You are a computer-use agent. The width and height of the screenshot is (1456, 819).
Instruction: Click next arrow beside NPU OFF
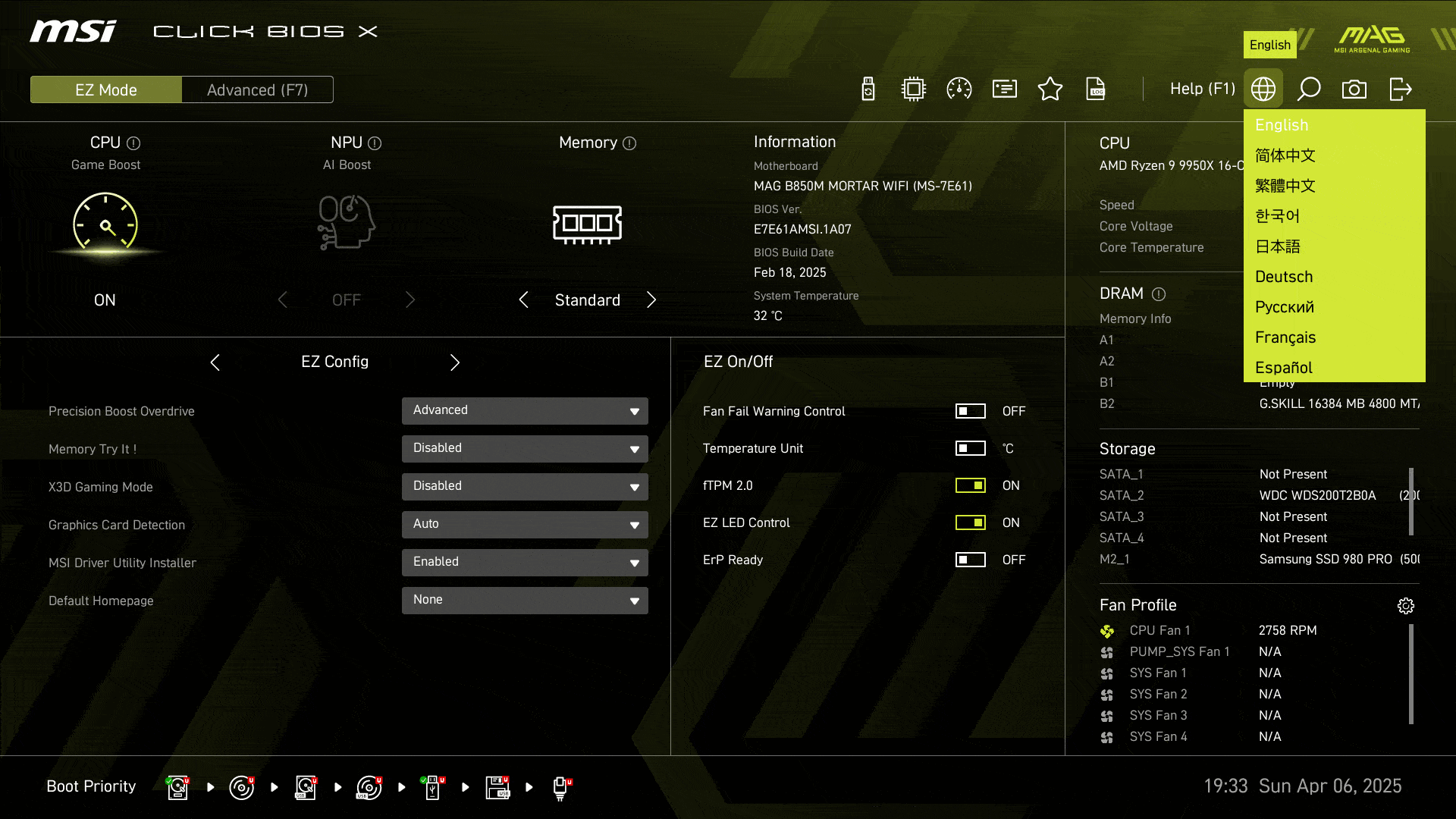coord(410,300)
